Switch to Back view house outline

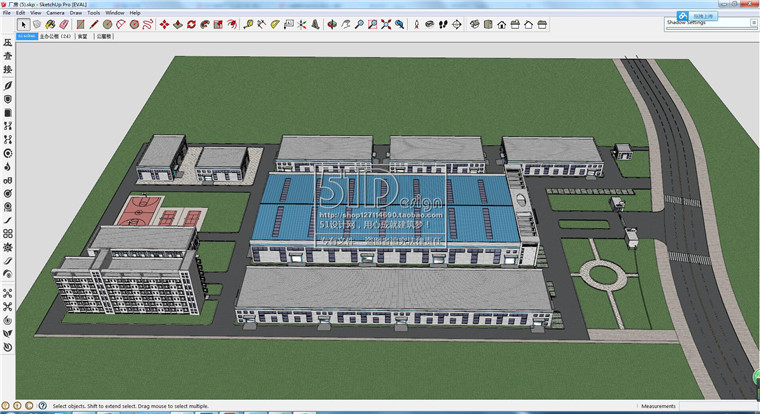point(528,24)
